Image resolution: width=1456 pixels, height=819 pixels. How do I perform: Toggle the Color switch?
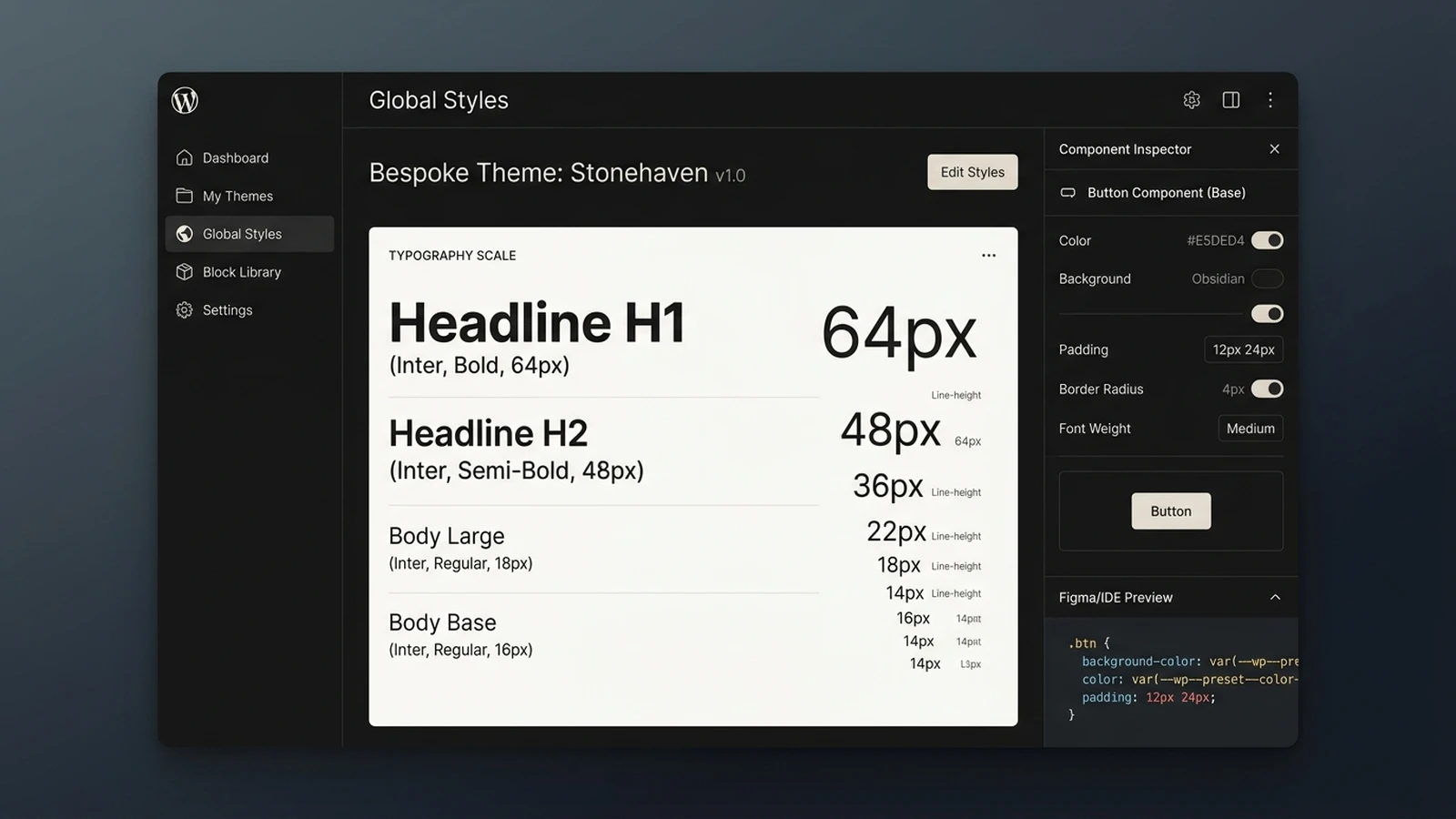[1267, 240]
